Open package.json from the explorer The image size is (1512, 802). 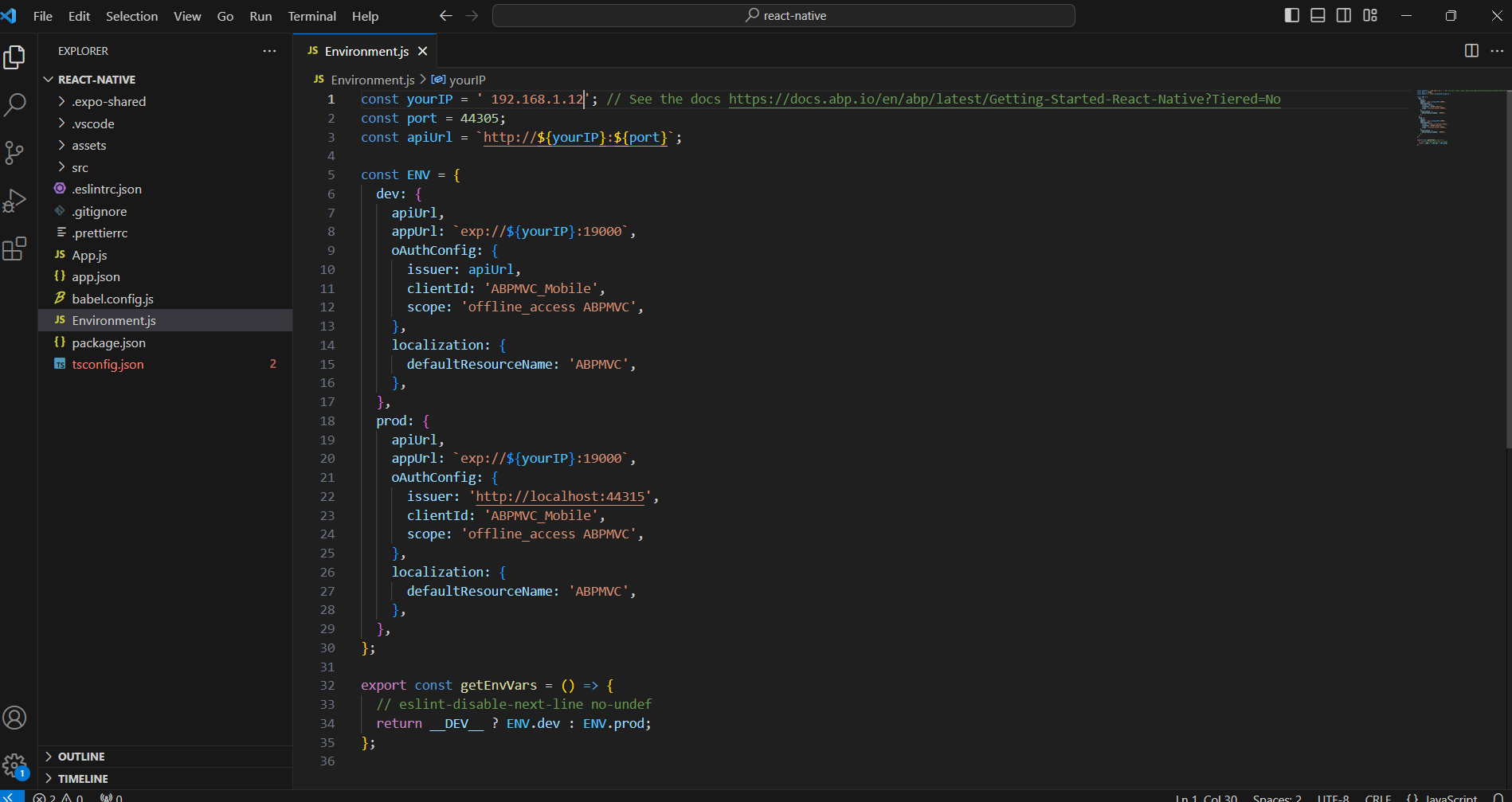(108, 342)
